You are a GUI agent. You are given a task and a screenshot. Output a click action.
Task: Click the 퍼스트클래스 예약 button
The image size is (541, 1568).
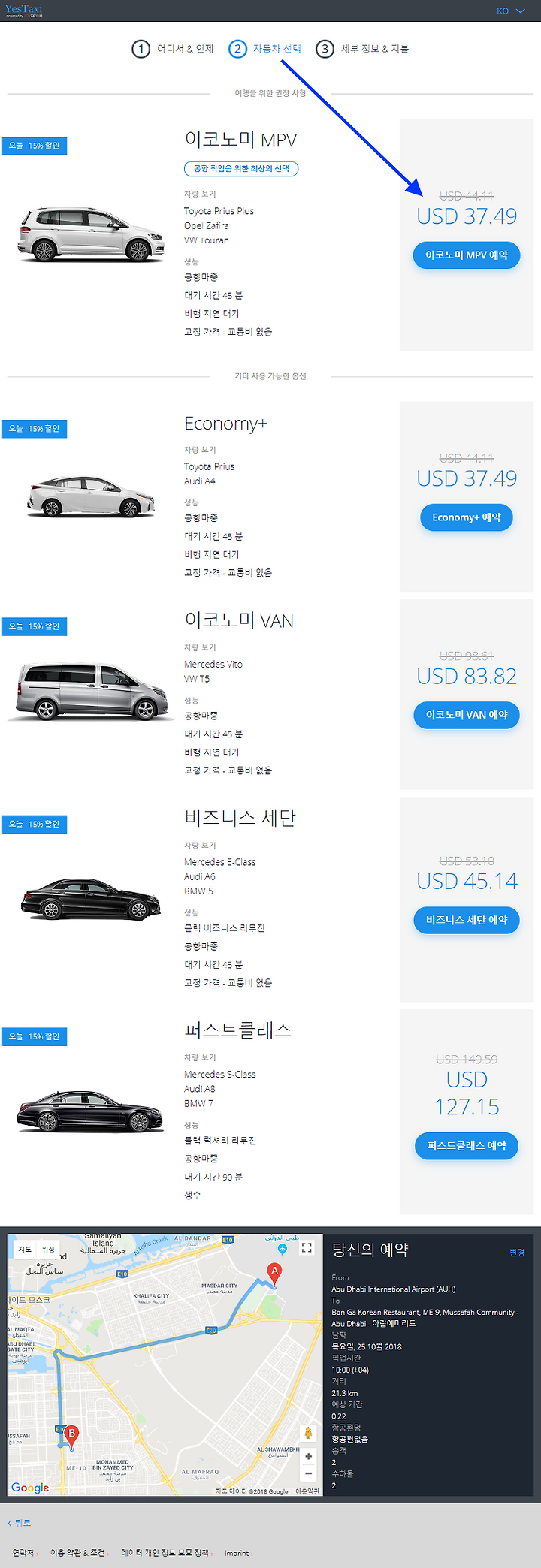coord(467,1146)
